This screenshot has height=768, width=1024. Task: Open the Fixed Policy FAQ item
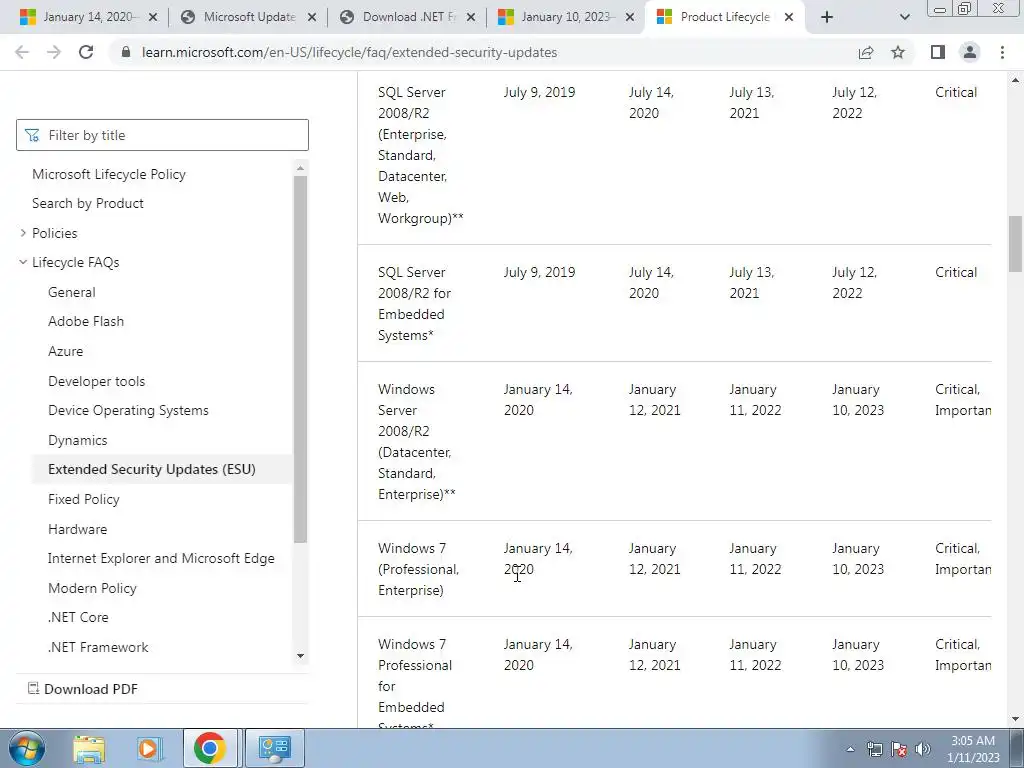tap(84, 499)
